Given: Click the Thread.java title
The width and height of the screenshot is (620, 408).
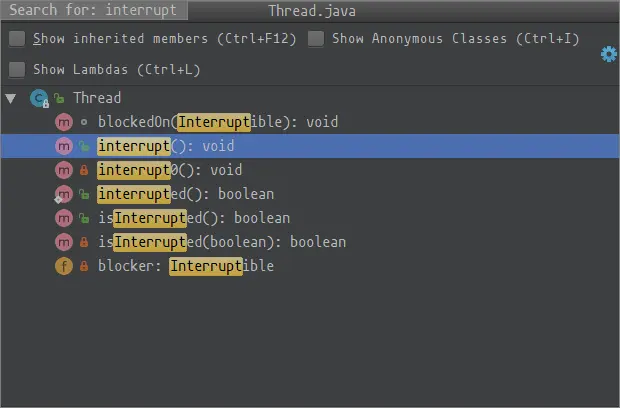Looking at the screenshot, I should (312, 11).
